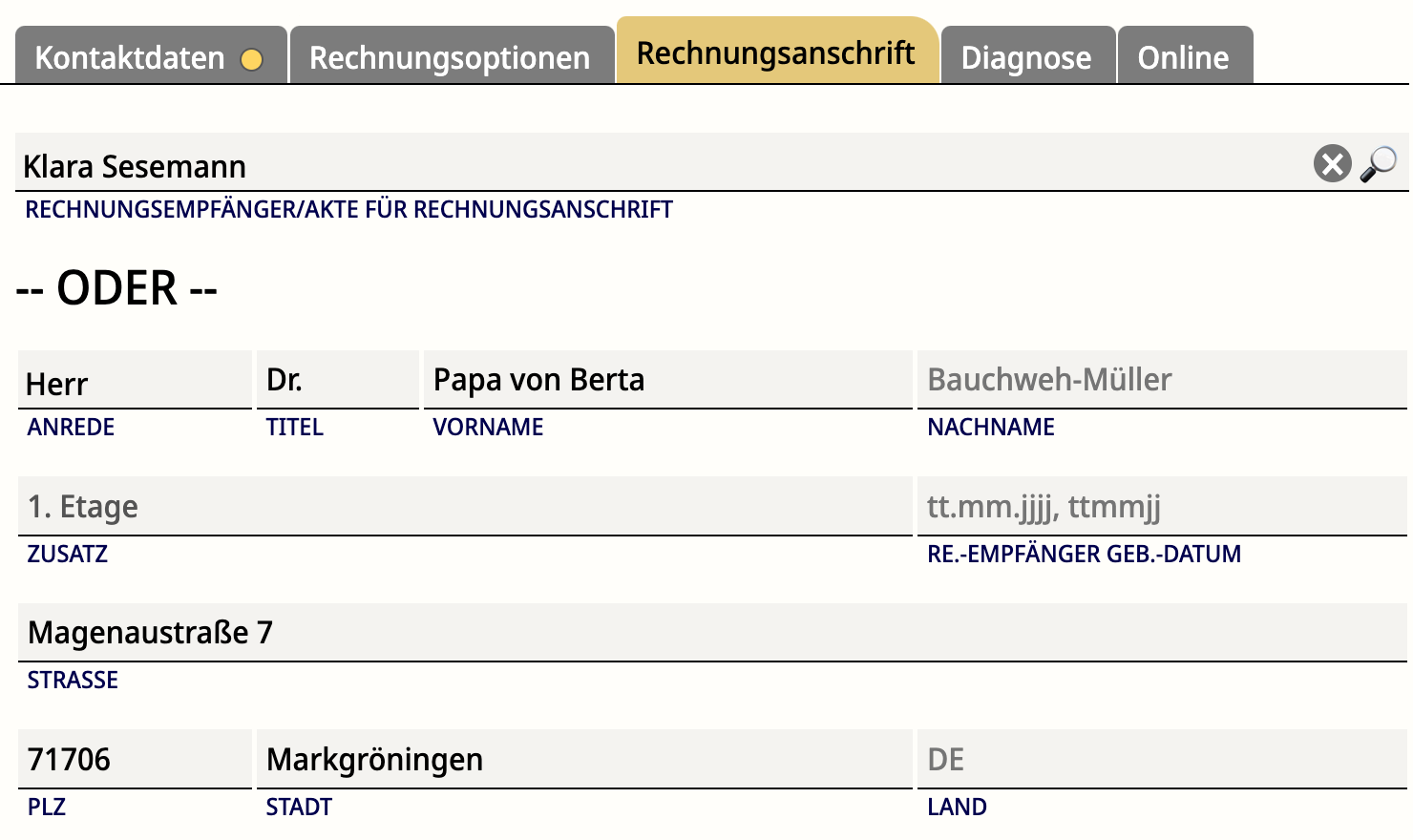
Task: Edit the Vorname field Papa von Berta
Action: (668, 380)
